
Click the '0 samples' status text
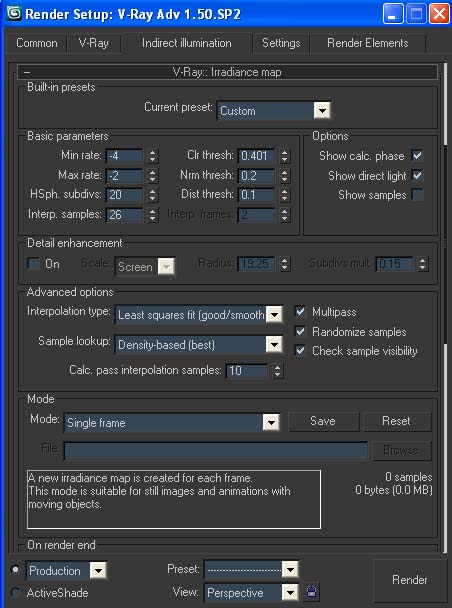(409, 477)
